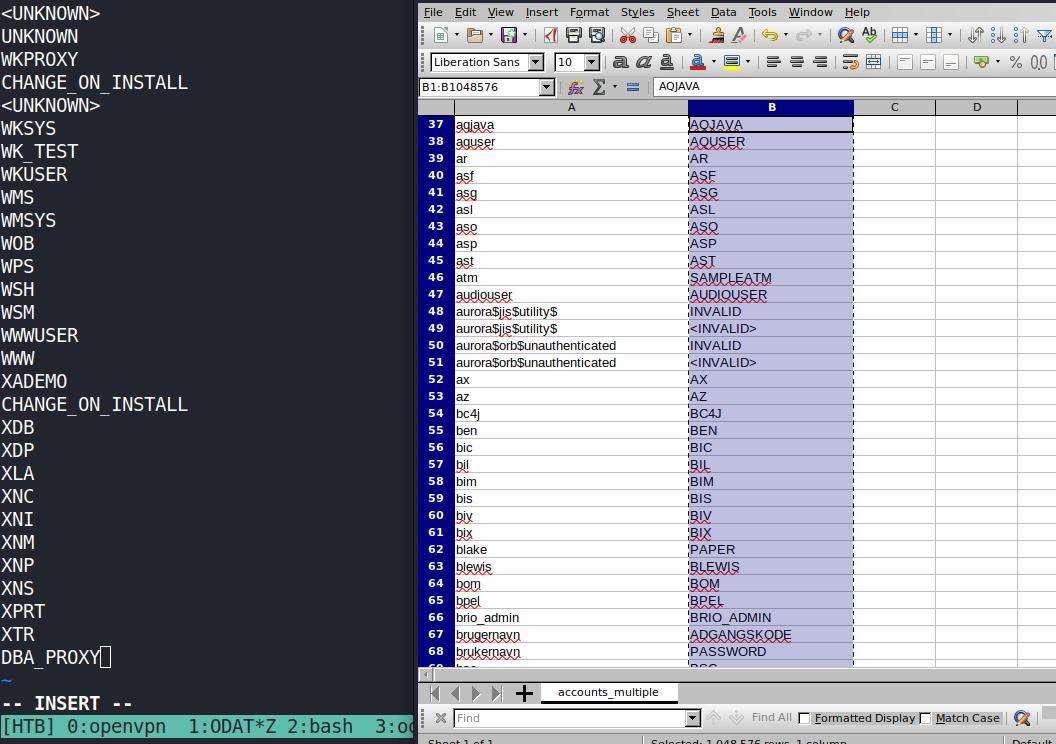Export directly as PDF icon
This screenshot has height=744, width=1056.
[x=551, y=35]
